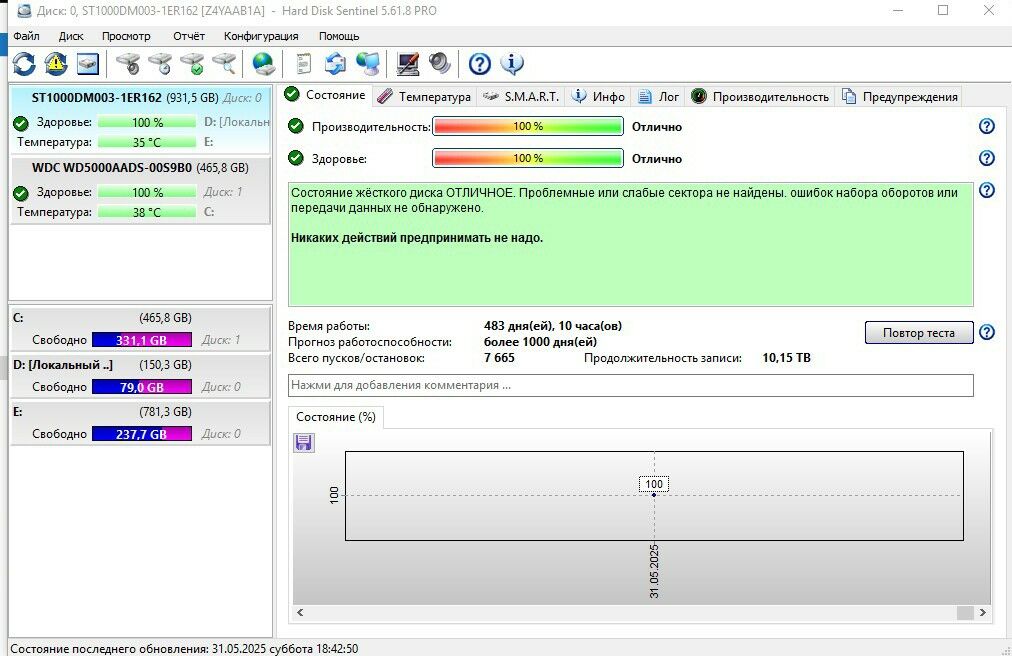Click the globe and monitor toolbar icon
This screenshot has width=1012, height=656.
tap(368, 64)
